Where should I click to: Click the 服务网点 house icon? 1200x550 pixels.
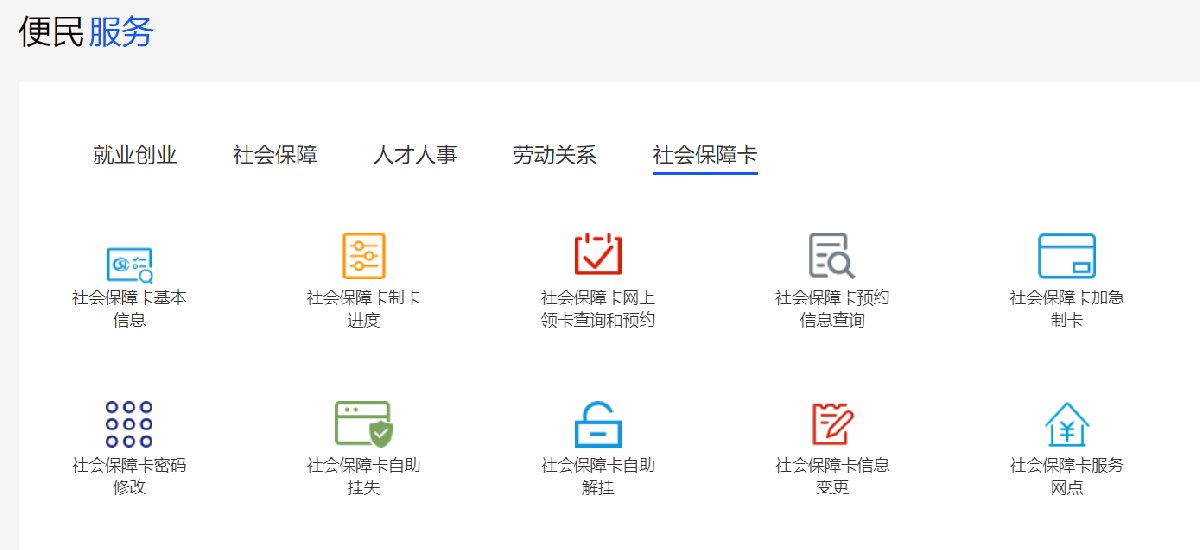[x=1066, y=424]
